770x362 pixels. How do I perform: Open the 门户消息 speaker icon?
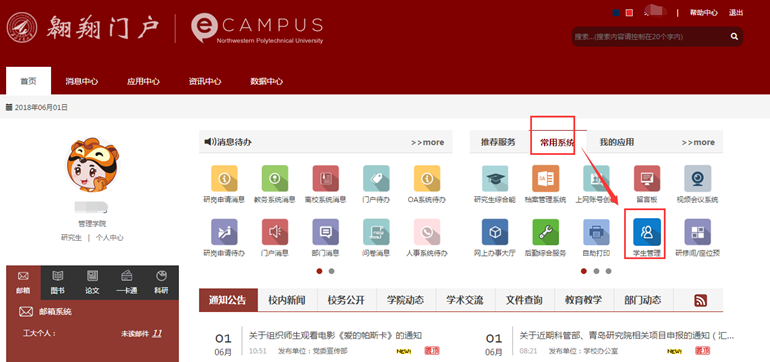275,232
